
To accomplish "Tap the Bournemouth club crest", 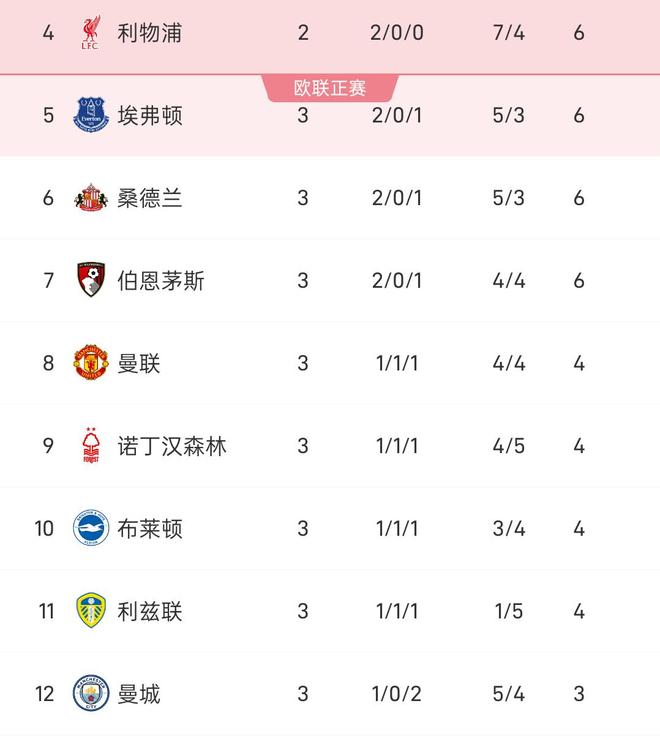I will (x=91, y=280).
